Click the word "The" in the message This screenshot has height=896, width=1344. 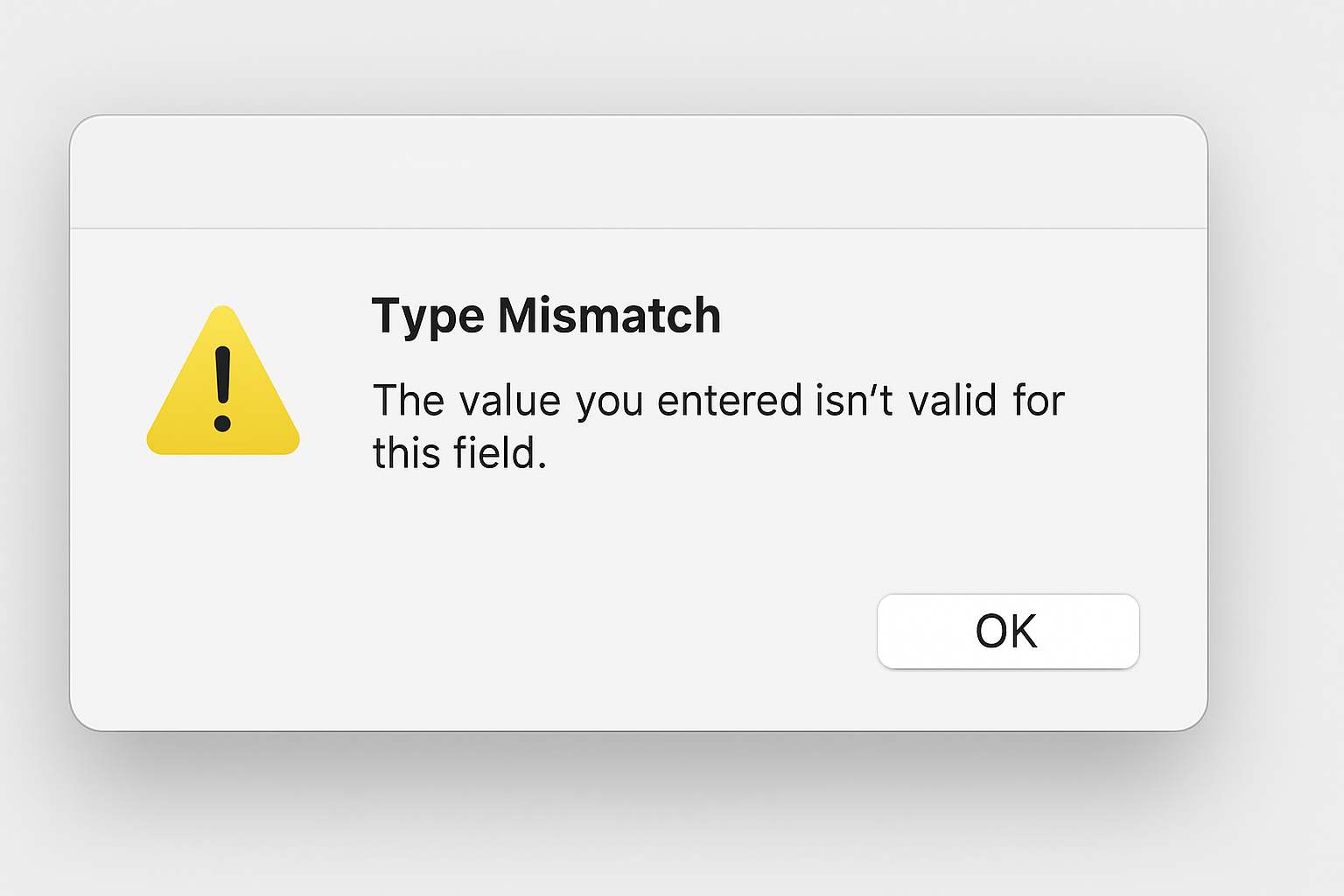pos(409,401)
